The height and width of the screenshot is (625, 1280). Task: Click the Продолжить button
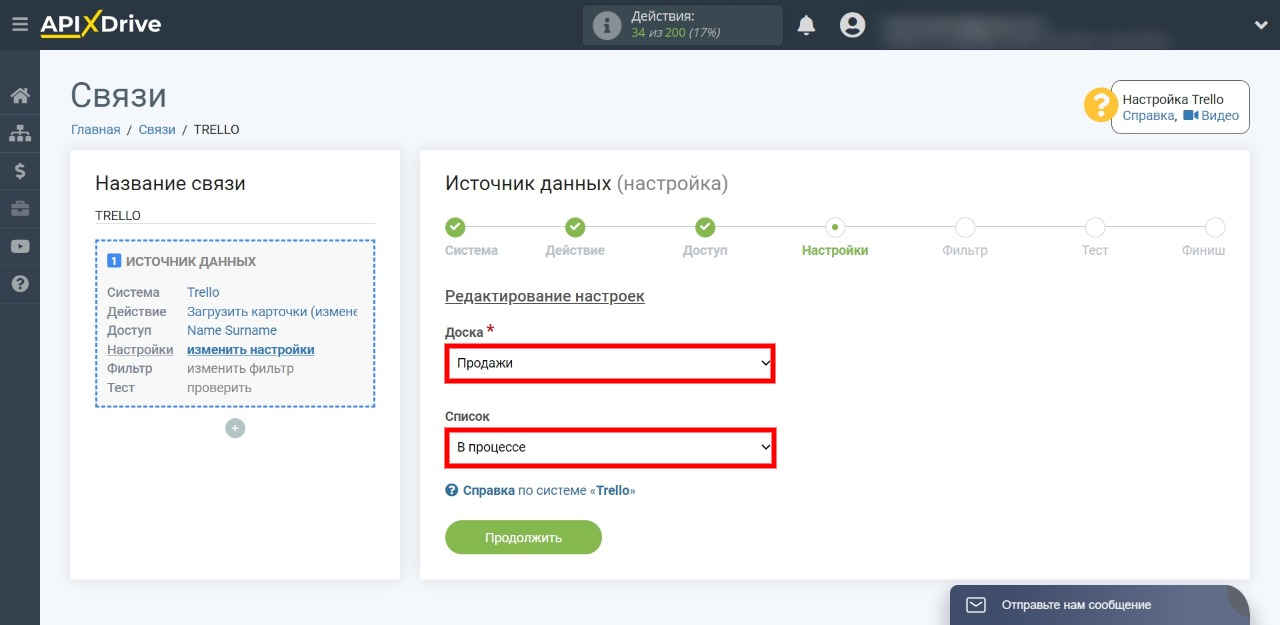523,537
